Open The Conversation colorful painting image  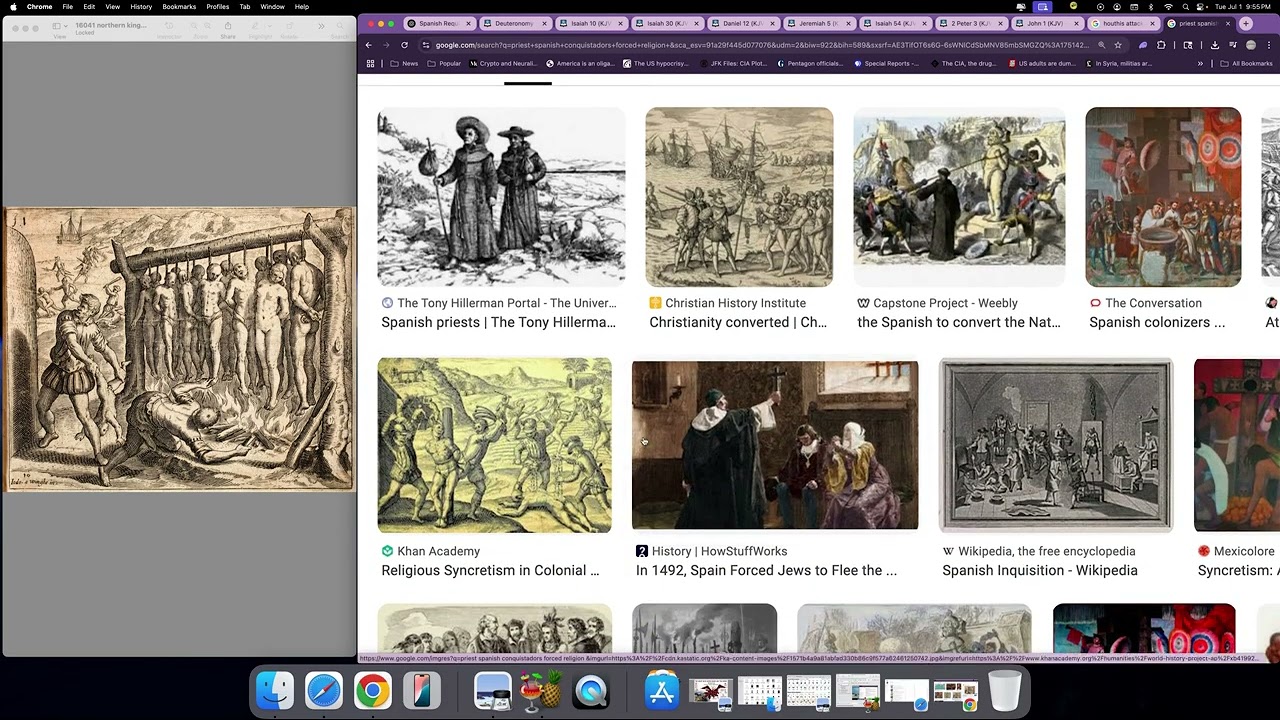[1163, 197]
